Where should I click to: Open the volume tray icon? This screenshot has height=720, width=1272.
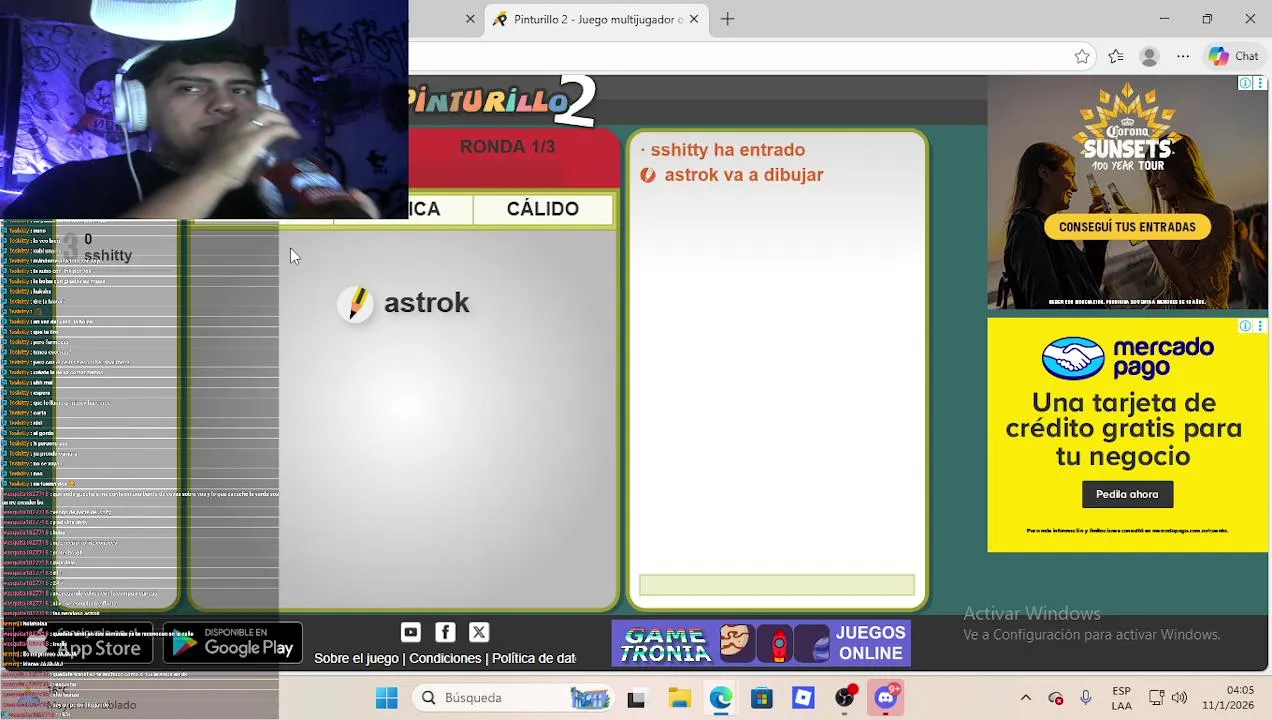coord(1179,698)
